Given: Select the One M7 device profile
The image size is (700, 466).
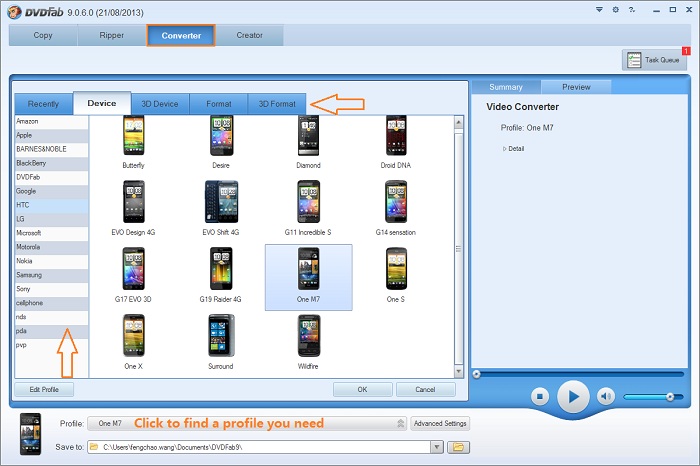Looking at the screenshot, I should point(308,277).
